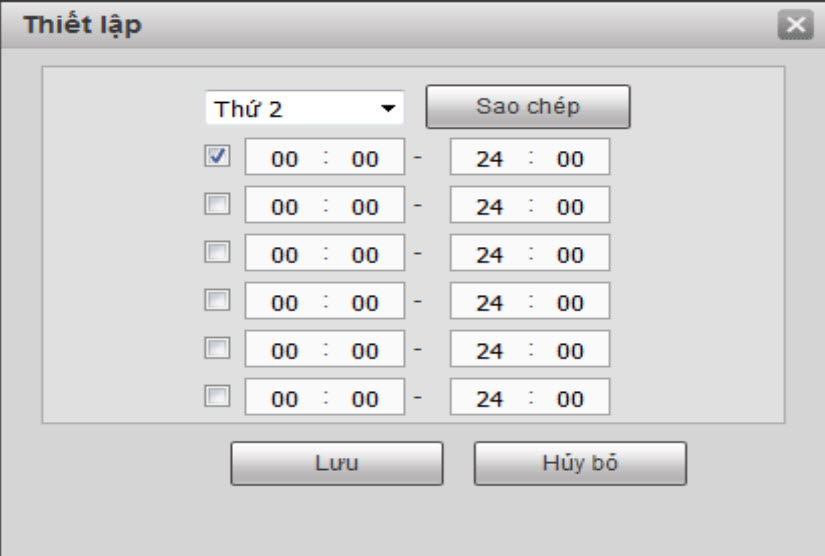Select the sixth row start hour field

point(284,399)
